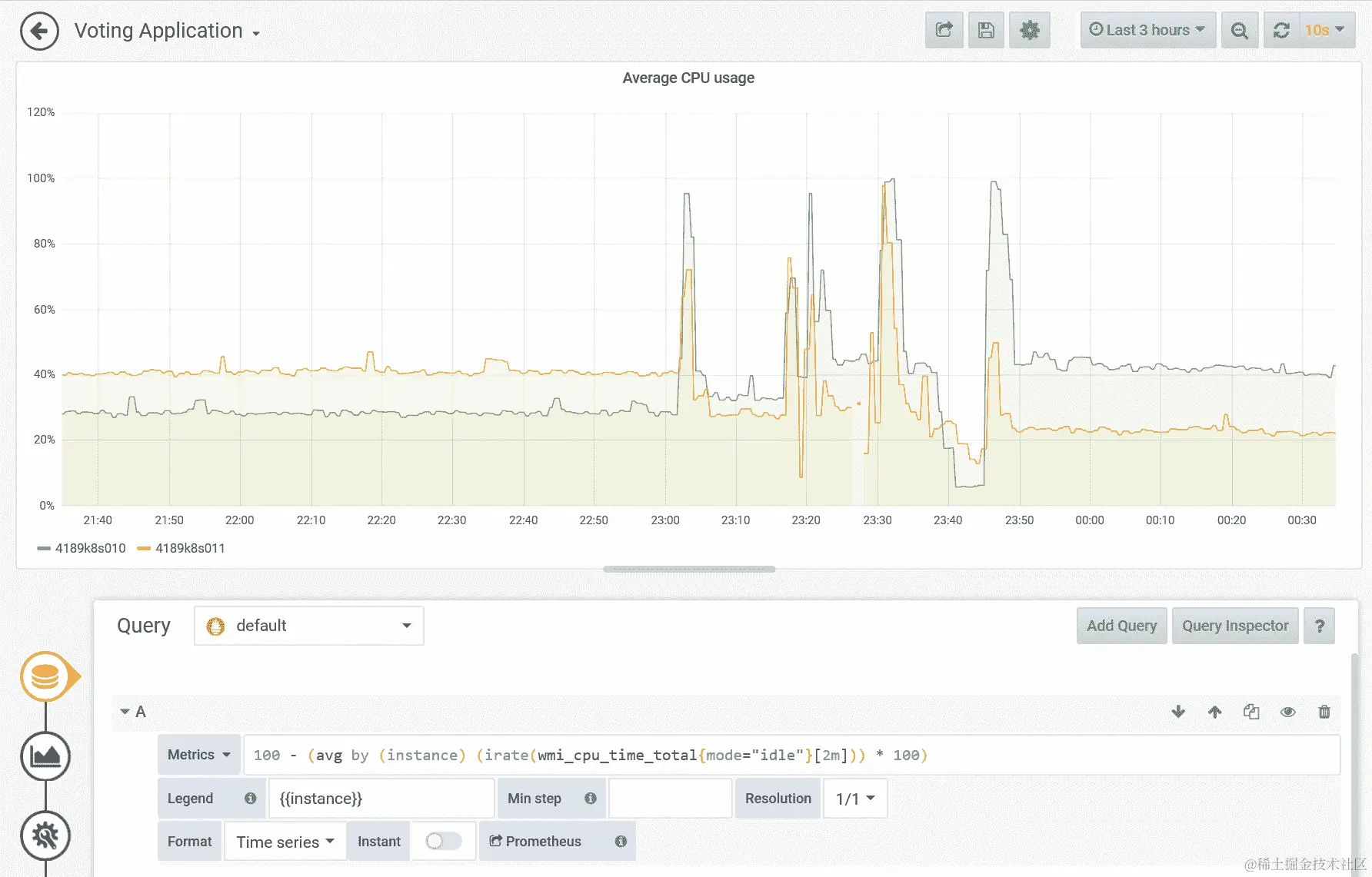Screen dimensions: 1372x877
Task: Save the dashboard with floppy icon
Action: click(x=986, y=31)
